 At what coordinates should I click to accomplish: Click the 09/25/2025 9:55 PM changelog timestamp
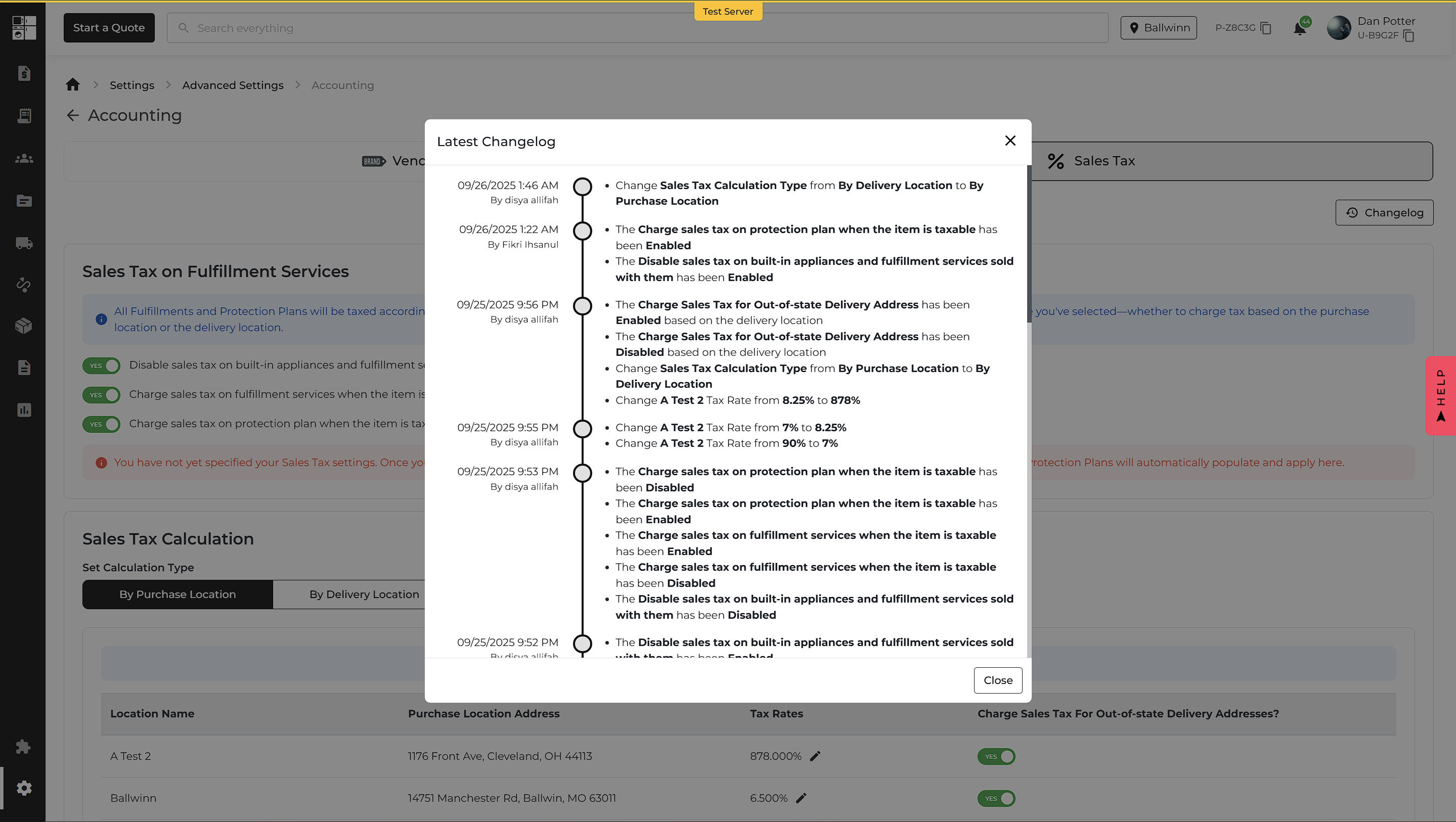pos(508,428)
